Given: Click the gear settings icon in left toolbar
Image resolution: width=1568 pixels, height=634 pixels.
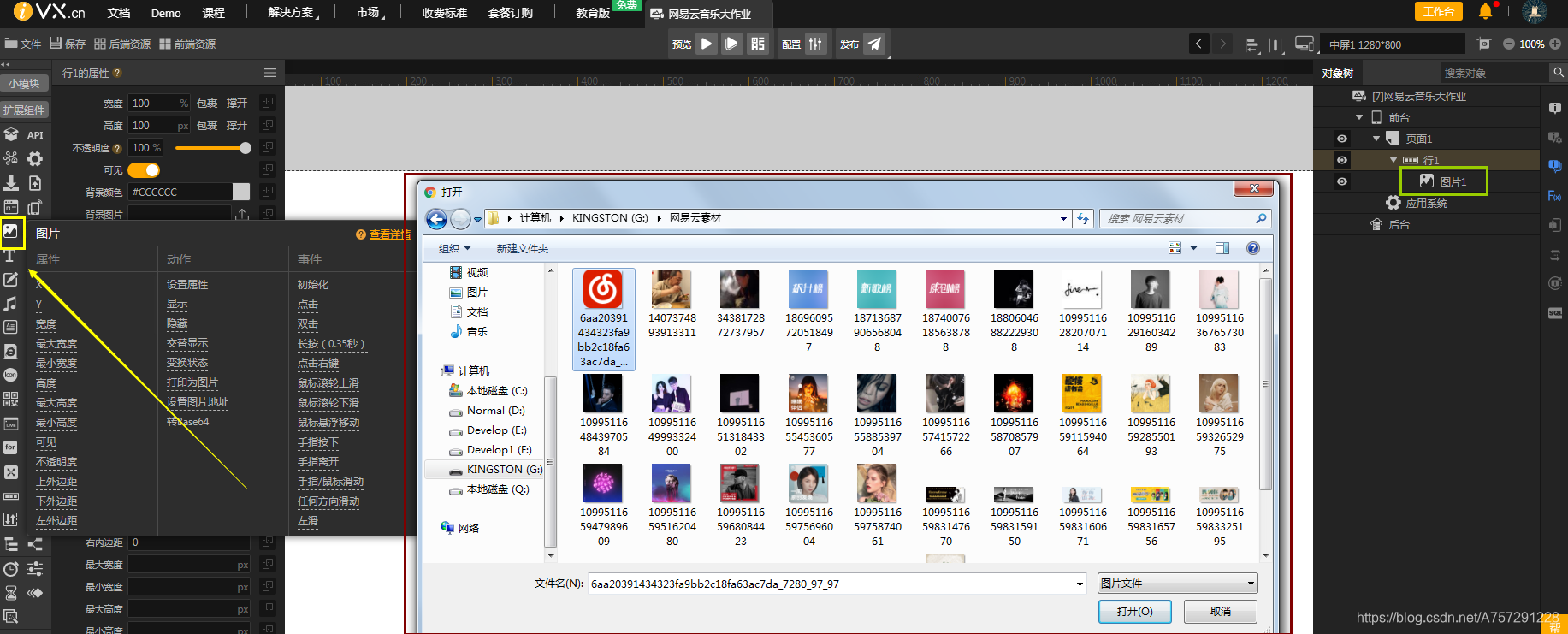Looking at the screenshot, I should 35,159.
